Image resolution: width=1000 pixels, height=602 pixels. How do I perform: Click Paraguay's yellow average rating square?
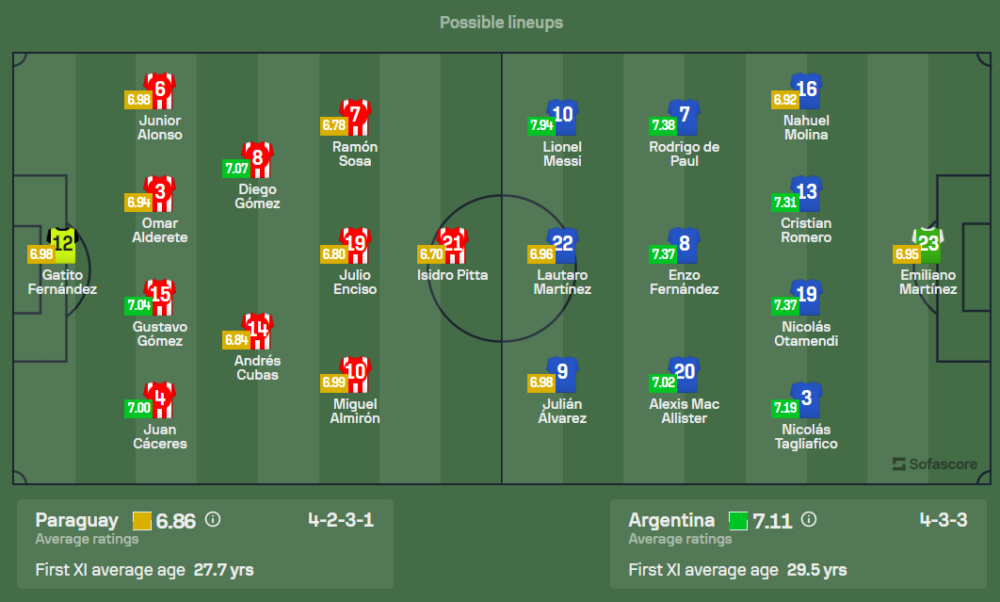click(142, 521)
